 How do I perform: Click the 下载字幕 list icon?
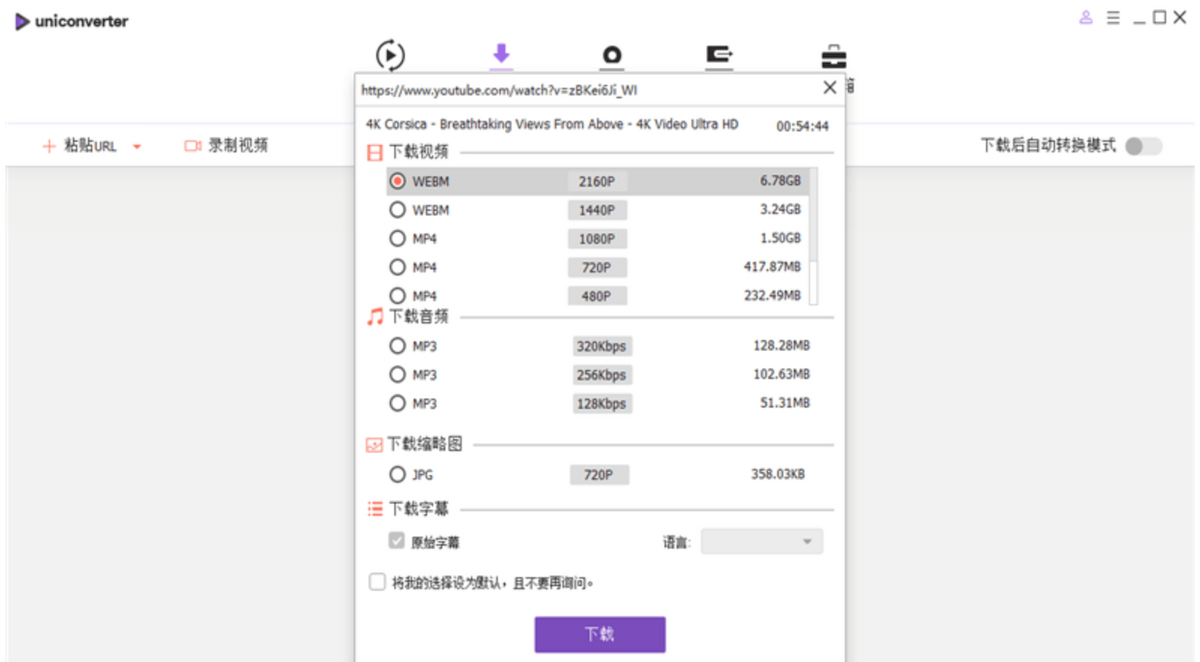375,509
